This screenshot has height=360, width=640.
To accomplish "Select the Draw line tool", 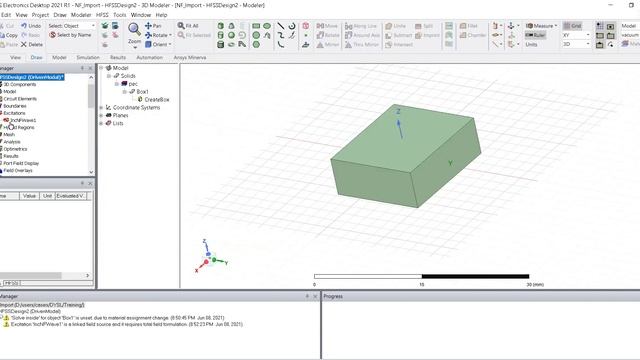I will (281, 26).
